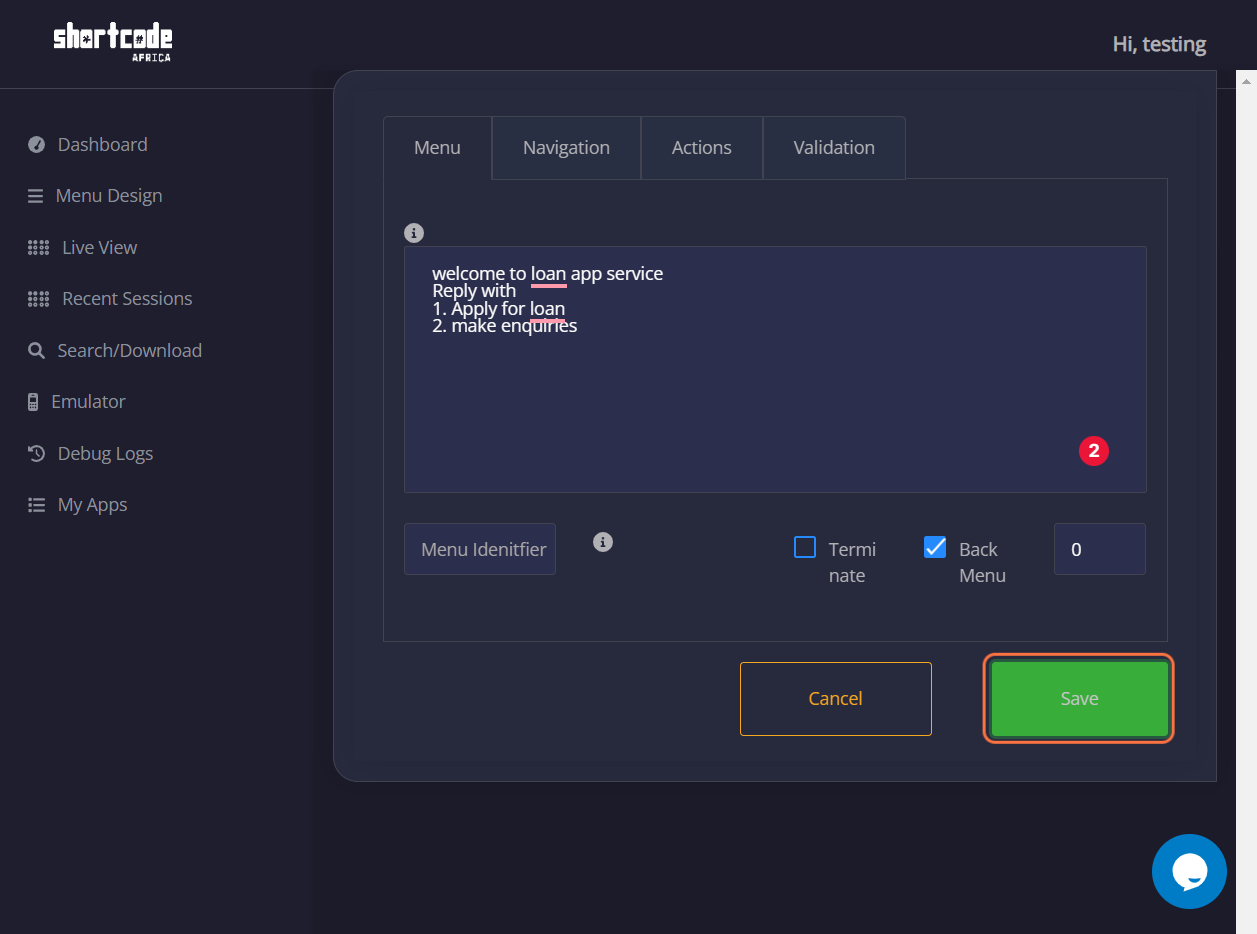This screenshot has width=1257, height=934.
Task: Launch the Emulator page
Action: click(88, 402)
